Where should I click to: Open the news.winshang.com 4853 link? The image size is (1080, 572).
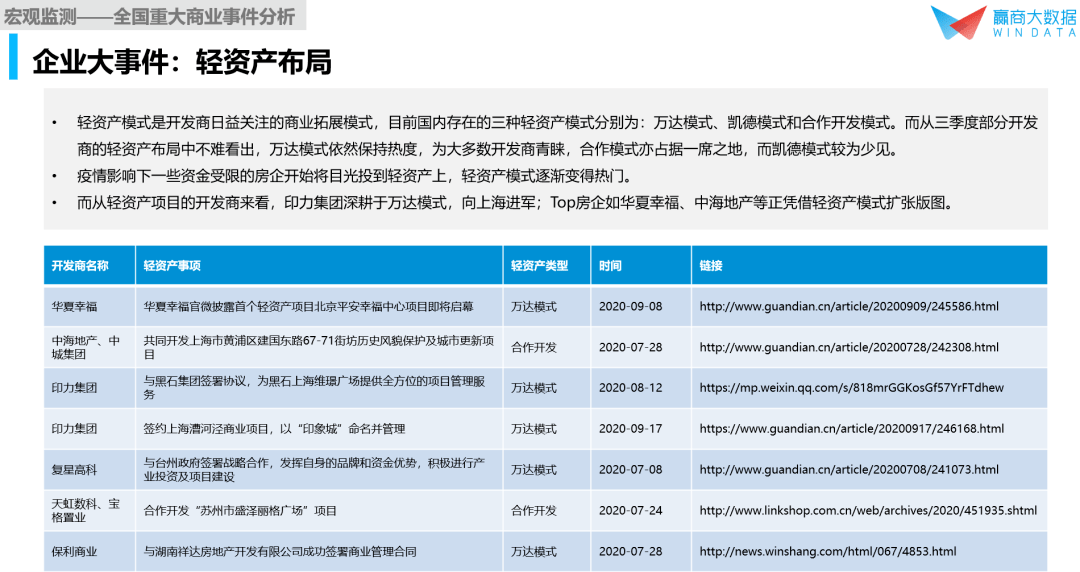coord(828,551)
